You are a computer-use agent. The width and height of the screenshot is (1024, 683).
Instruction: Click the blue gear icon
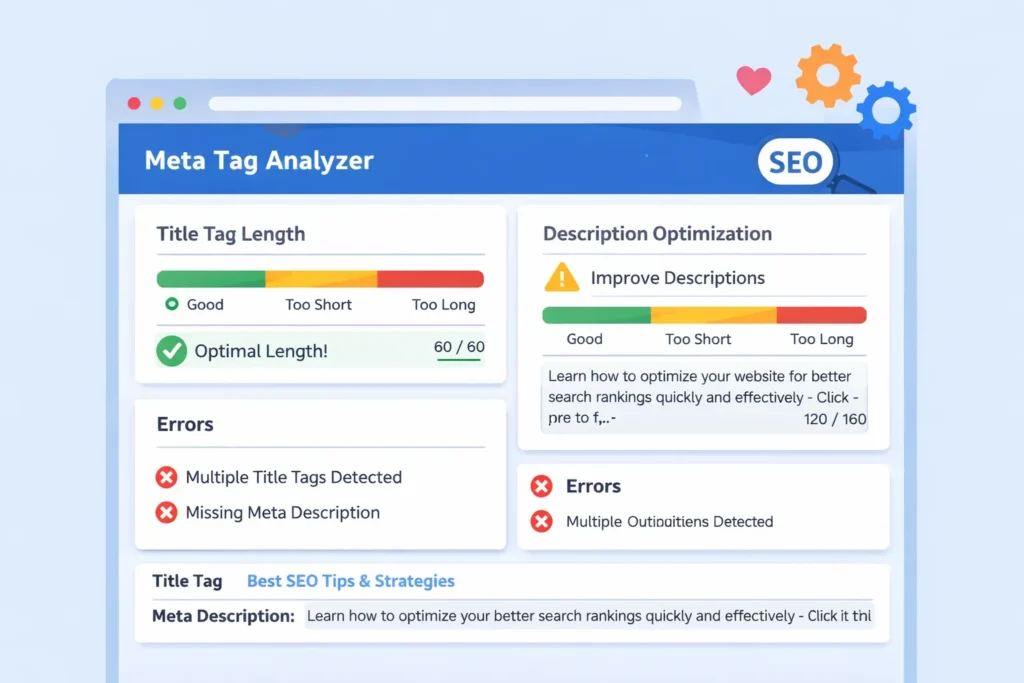pos(886,111)
